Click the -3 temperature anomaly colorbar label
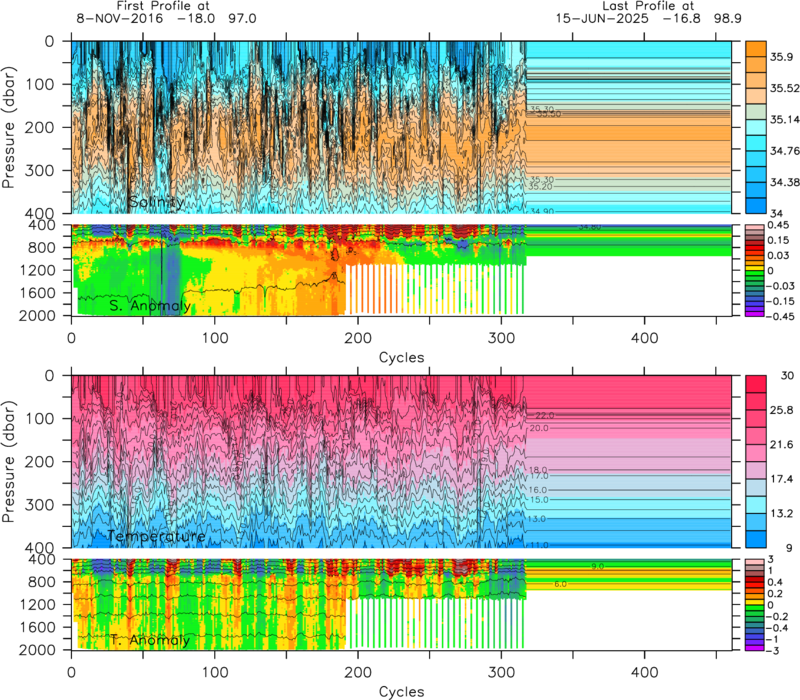 773,651
